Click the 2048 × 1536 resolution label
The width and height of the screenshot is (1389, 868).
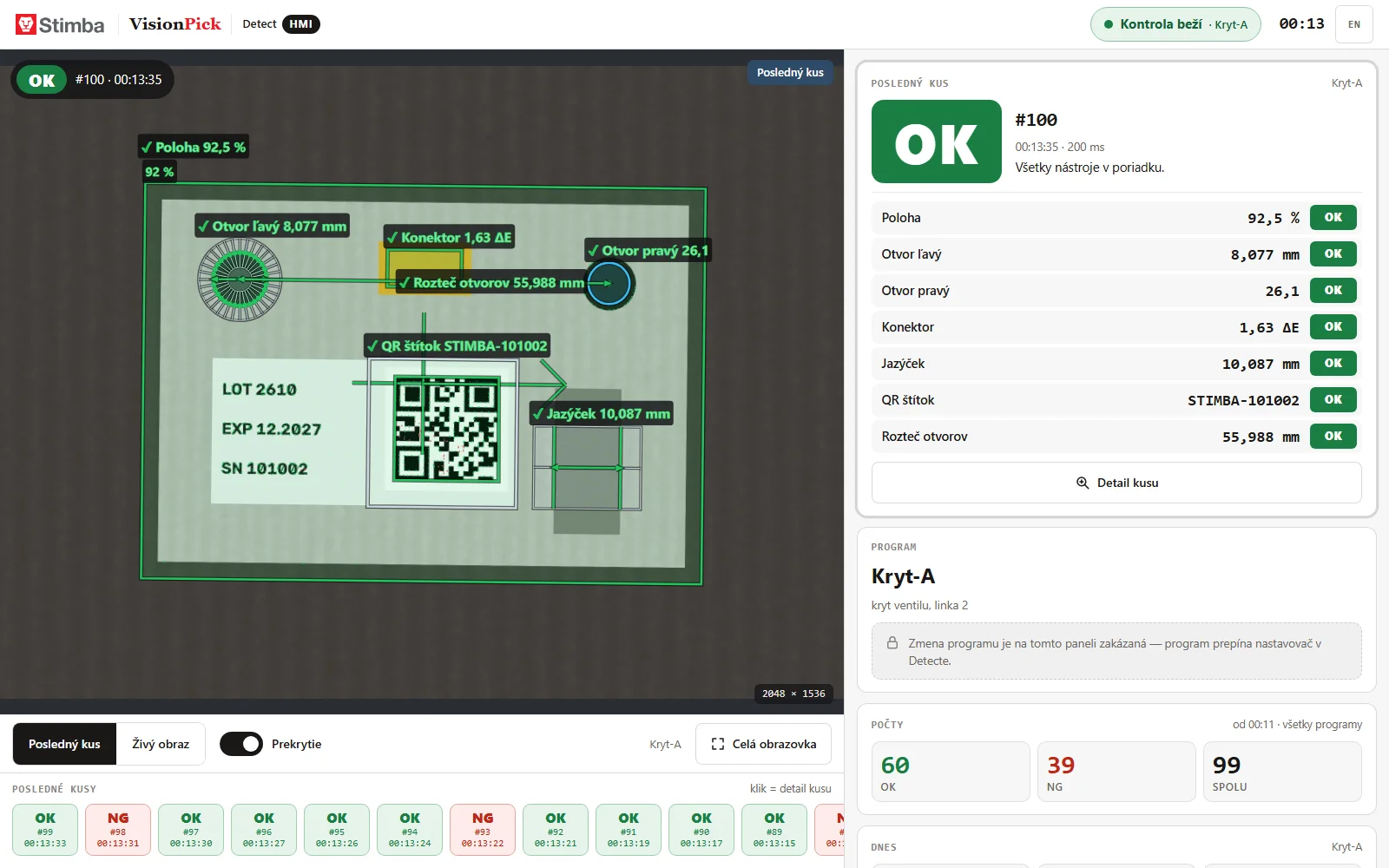[x=793, y=694]
